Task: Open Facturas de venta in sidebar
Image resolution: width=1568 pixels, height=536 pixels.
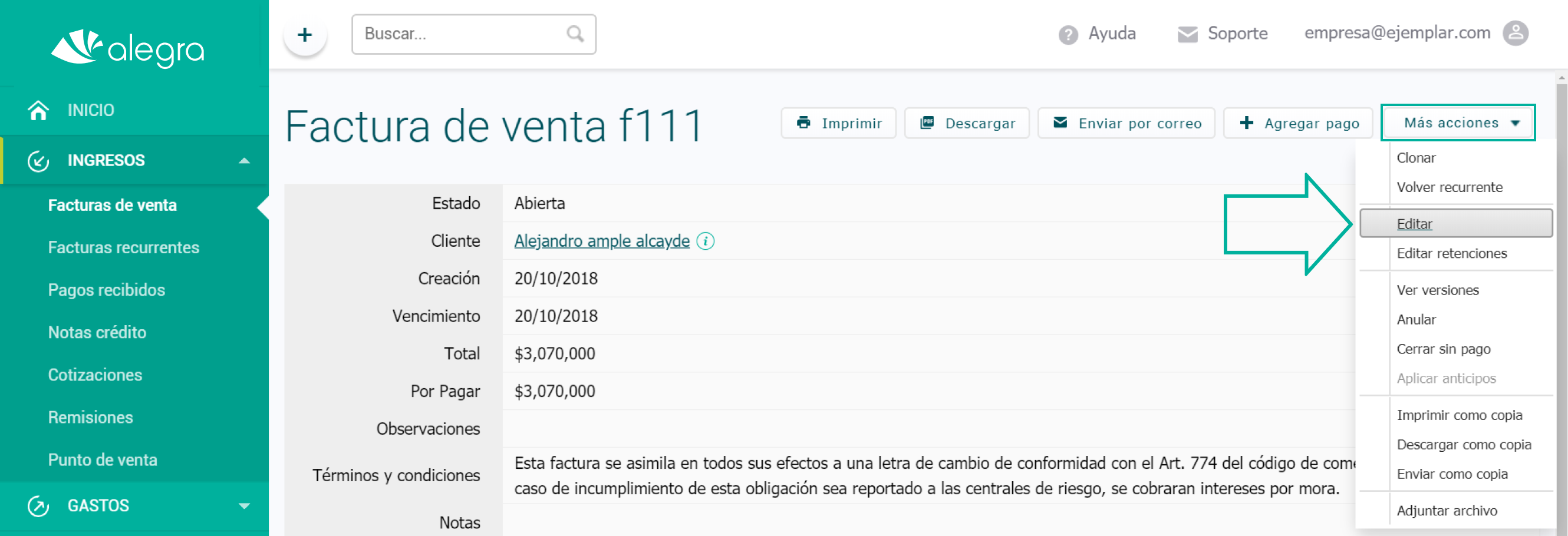Action: (x=112, y=206)
